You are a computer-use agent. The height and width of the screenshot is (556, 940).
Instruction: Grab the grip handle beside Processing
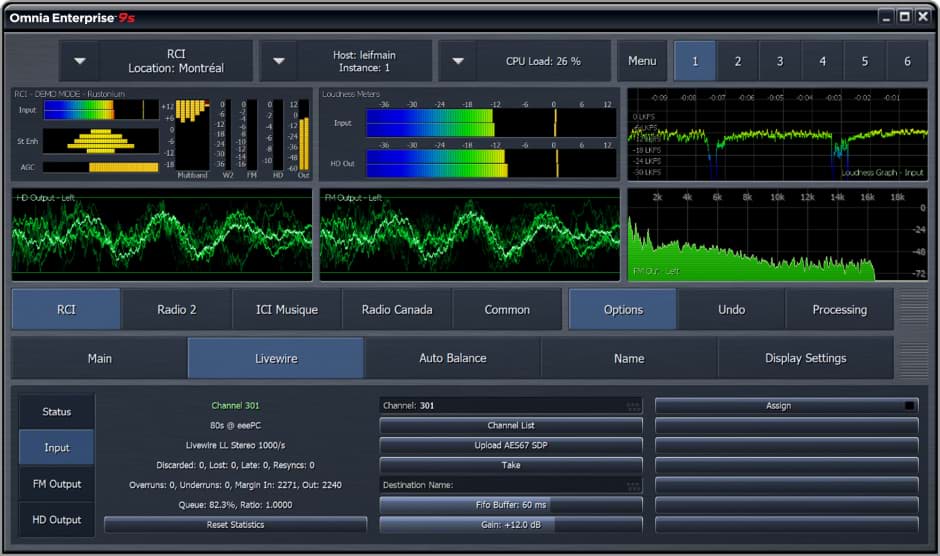tap(914, 310)
